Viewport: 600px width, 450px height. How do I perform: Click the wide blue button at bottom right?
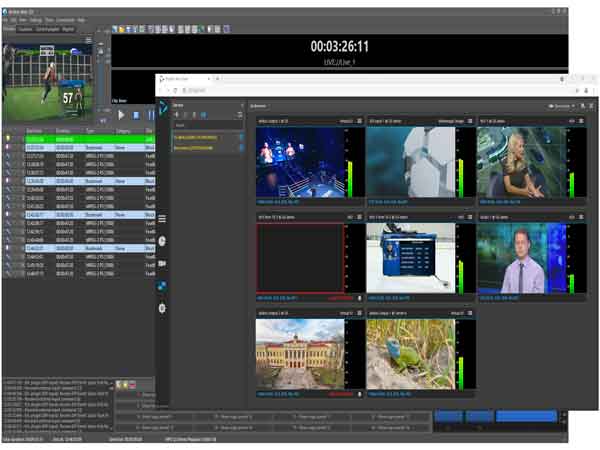click(x=526, y=416)
